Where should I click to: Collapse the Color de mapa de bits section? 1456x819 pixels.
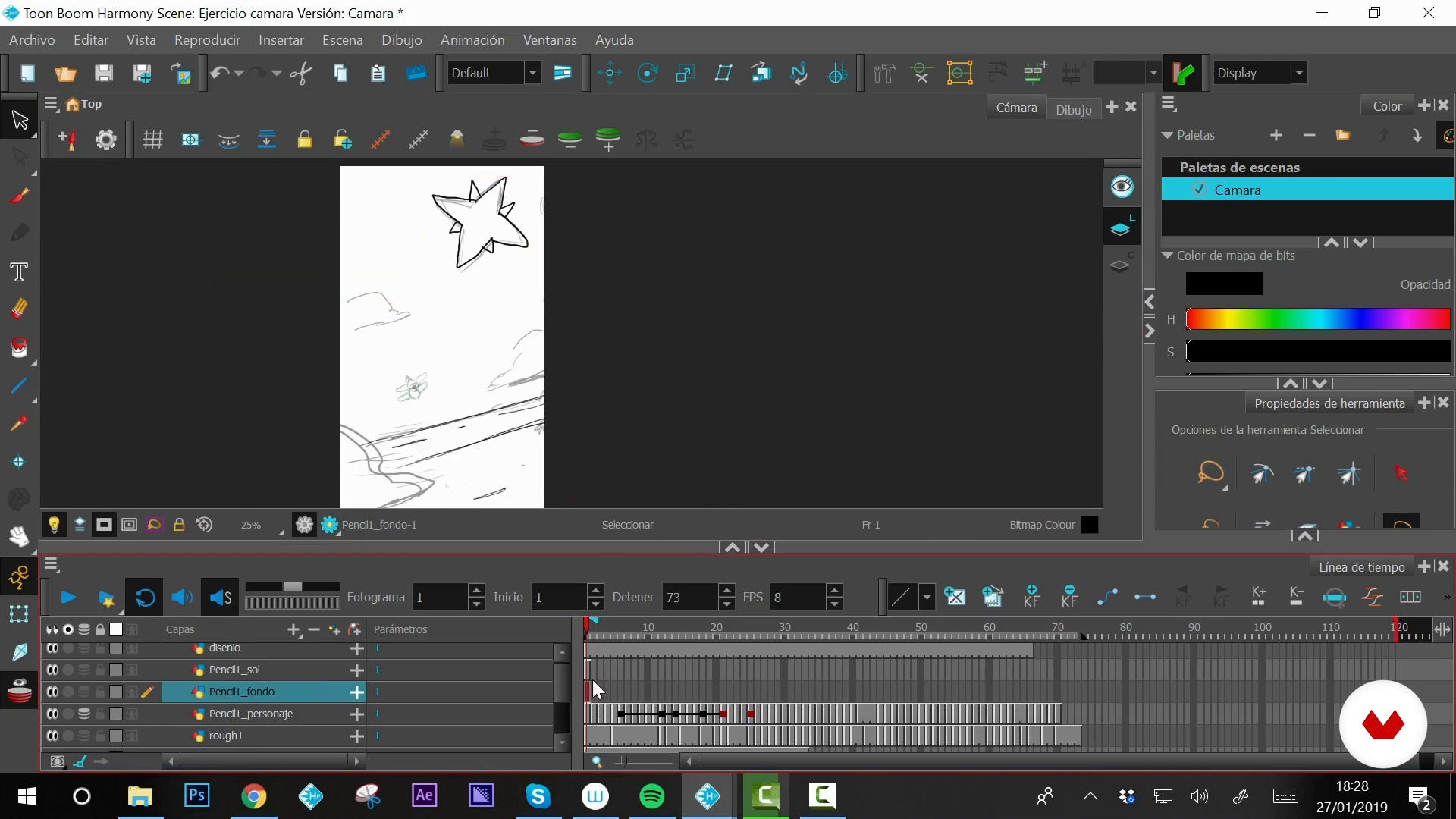tap(1167, 256)
